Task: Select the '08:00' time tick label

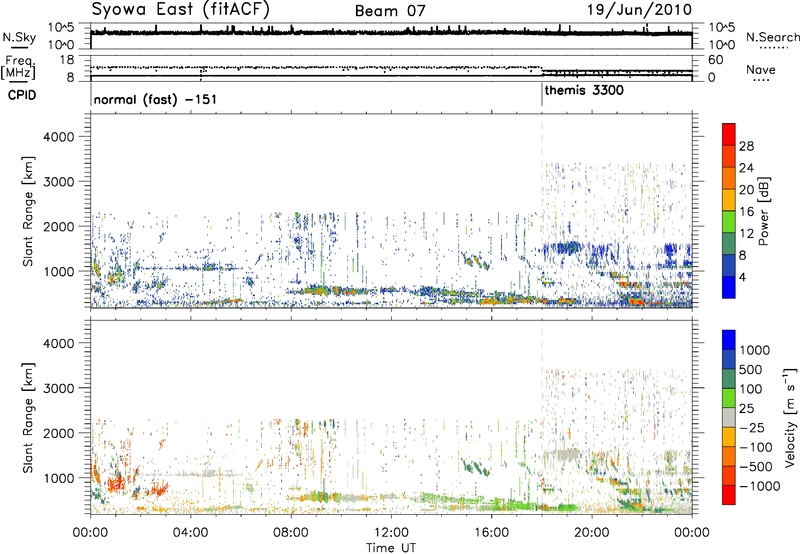Action: point(291,533)
